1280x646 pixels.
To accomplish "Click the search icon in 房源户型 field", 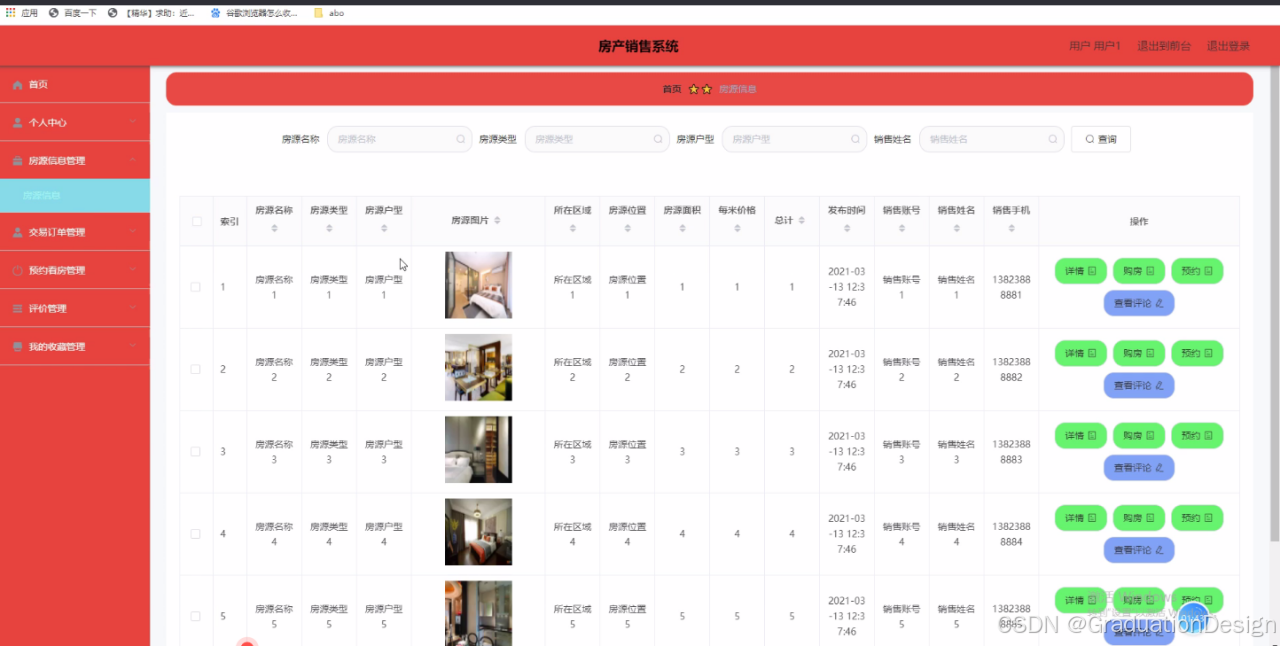I will pos(855,139).
